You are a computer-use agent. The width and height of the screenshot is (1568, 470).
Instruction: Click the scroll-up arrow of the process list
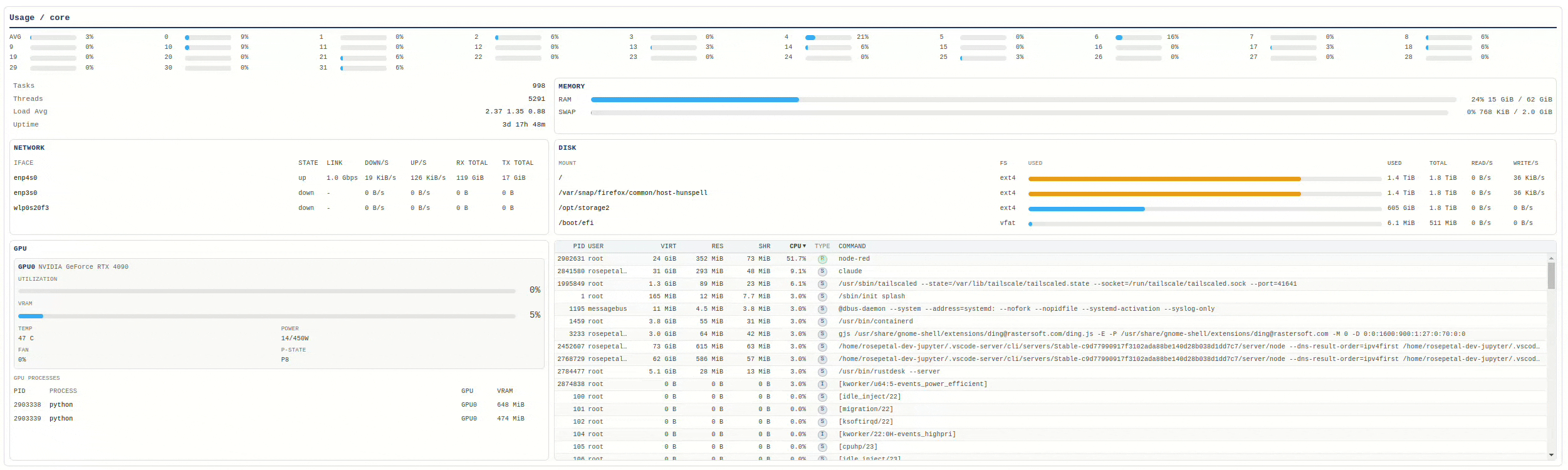point(1551,258)
